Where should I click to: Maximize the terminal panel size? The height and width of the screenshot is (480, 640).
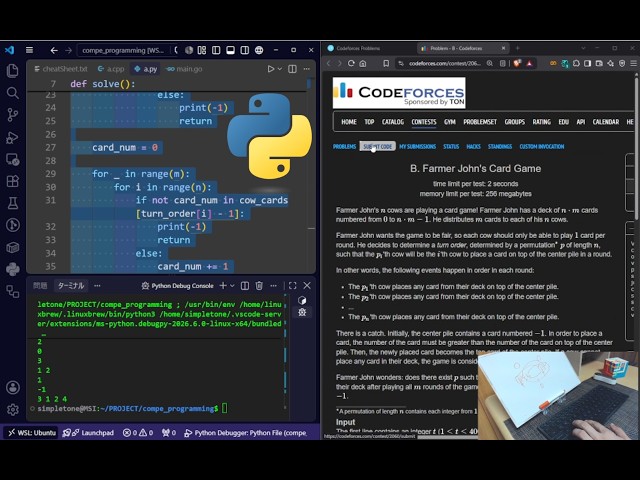click(293, 286)
